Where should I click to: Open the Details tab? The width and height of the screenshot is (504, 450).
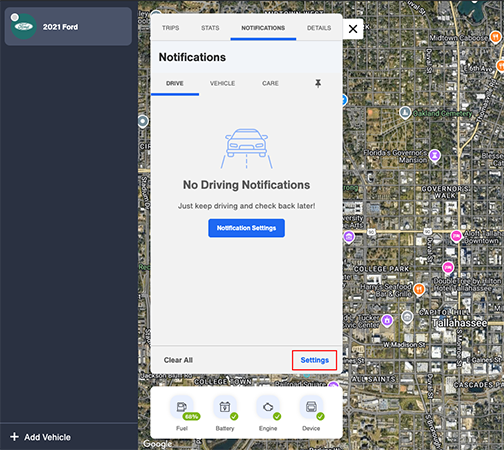(319, 28)
